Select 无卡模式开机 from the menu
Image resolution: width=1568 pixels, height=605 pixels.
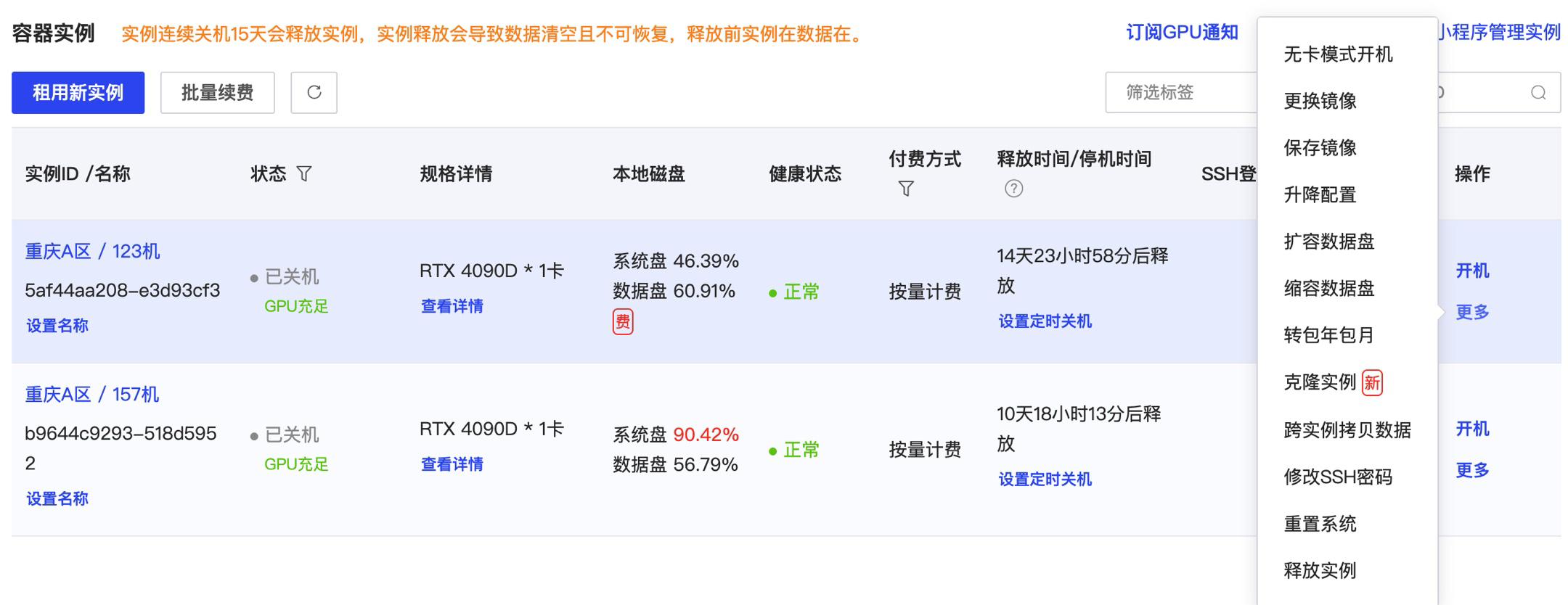1337,54
